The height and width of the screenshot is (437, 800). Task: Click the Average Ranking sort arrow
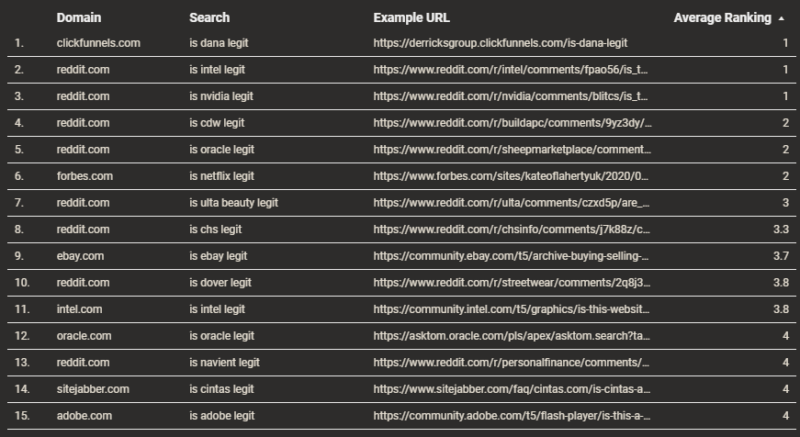(x=781, y=19)
